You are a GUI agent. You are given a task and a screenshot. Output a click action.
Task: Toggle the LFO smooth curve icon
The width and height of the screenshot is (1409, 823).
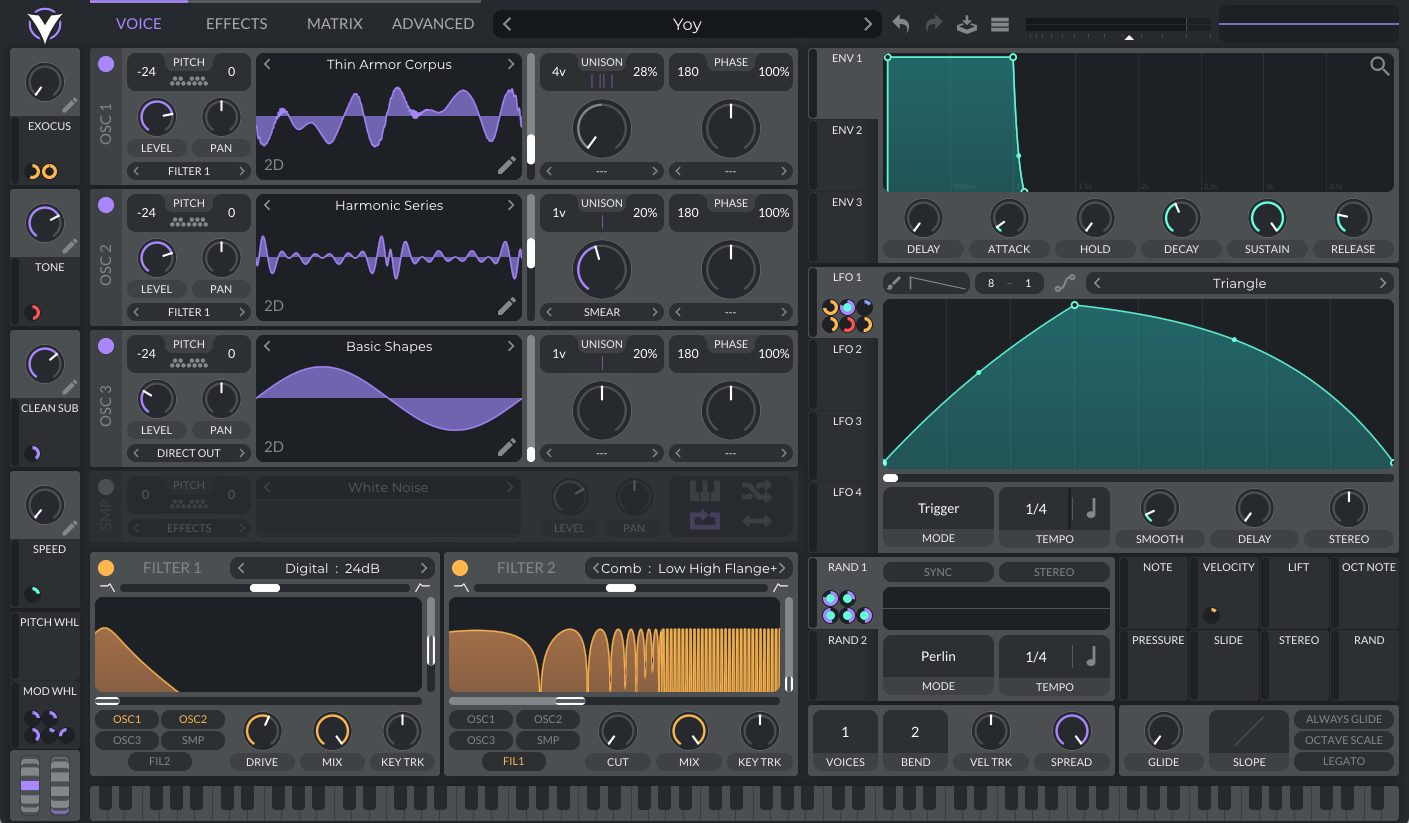1064,283
